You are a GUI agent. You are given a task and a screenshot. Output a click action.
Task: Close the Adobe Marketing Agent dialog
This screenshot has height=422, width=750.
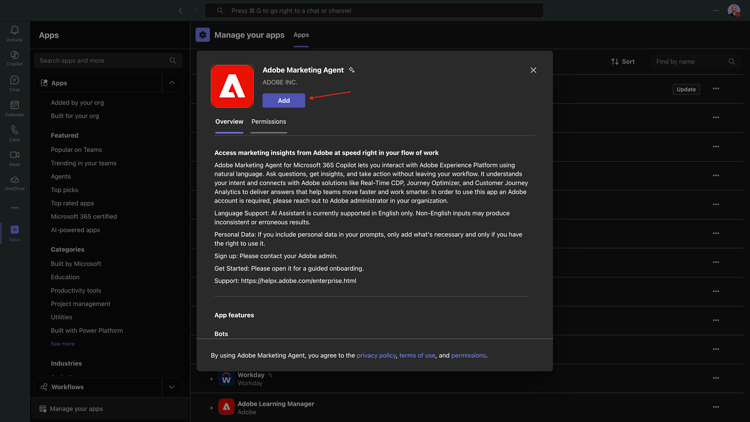click(x=533, y=70)
